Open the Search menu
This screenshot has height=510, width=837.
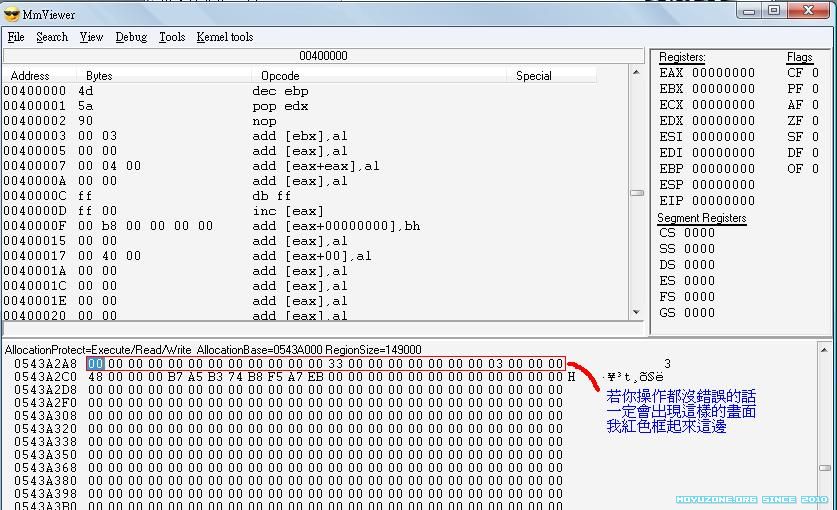point(52,37)
